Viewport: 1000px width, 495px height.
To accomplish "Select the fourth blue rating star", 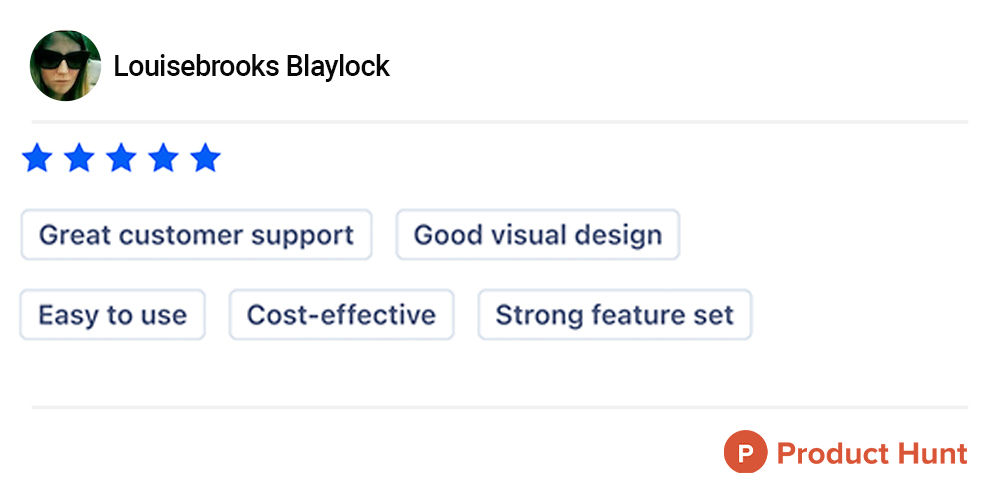I will coord(163,158).
